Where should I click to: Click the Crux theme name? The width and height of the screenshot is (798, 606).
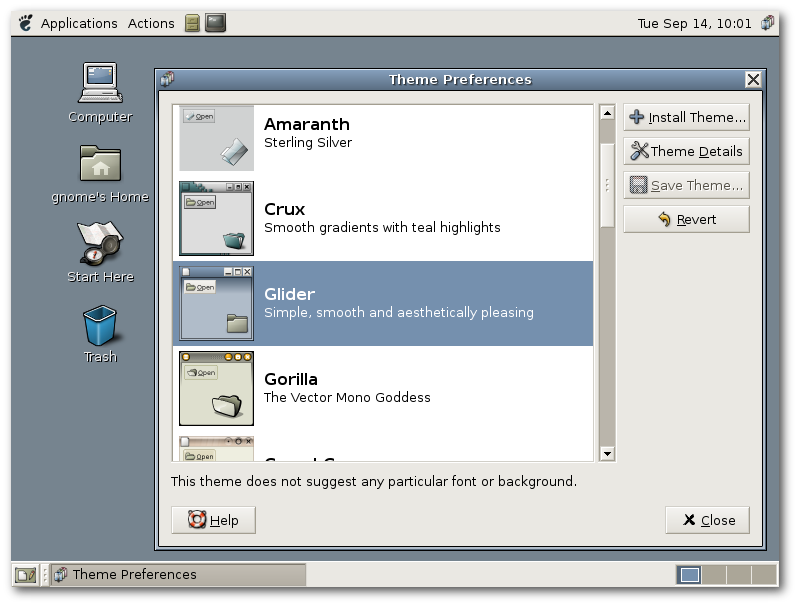click(284, 209)
